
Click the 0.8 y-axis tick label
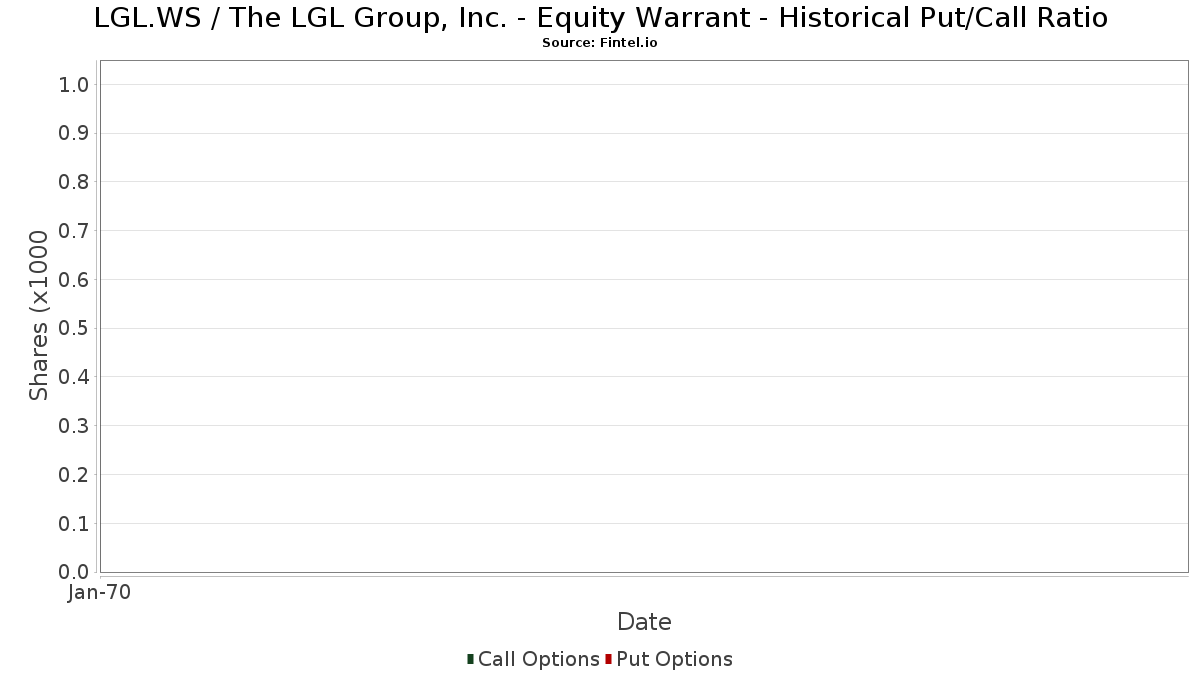point(75,182)
